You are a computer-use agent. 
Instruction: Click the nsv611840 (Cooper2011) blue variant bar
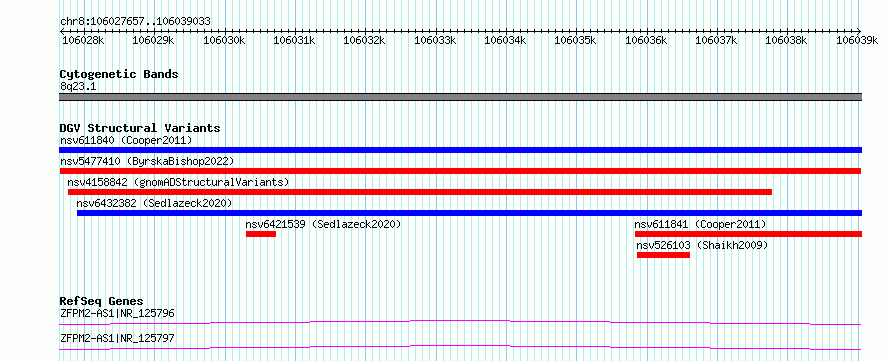[460, 150]
